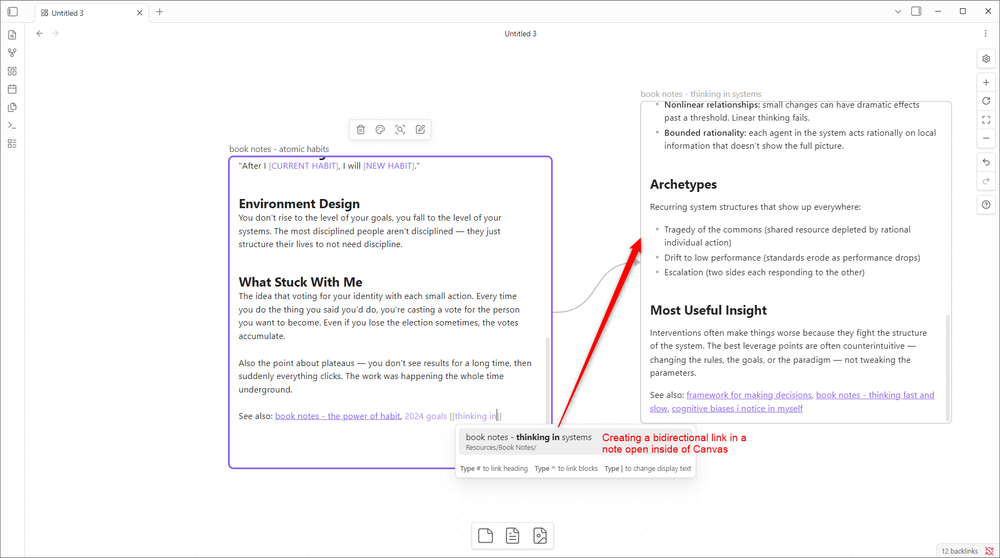Viewport: 1000px width, 558px height.
Task: Toggle the left sidebar panel icon
Action: tap(13, 11)
